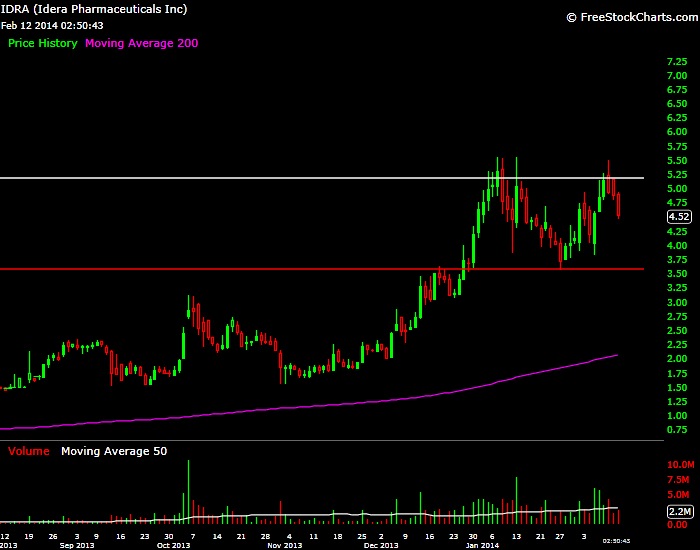
Task: Click the 14 date label on the time axis
Action: pos(217,536)
